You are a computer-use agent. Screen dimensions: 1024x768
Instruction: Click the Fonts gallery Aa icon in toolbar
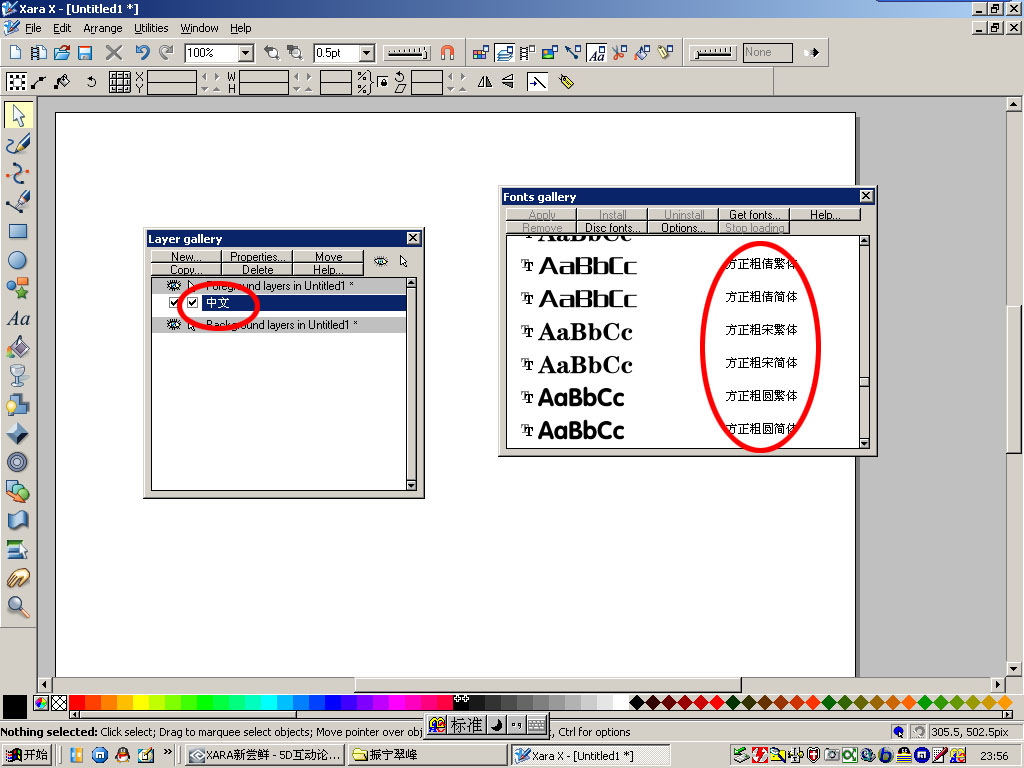tap(596, 53)
